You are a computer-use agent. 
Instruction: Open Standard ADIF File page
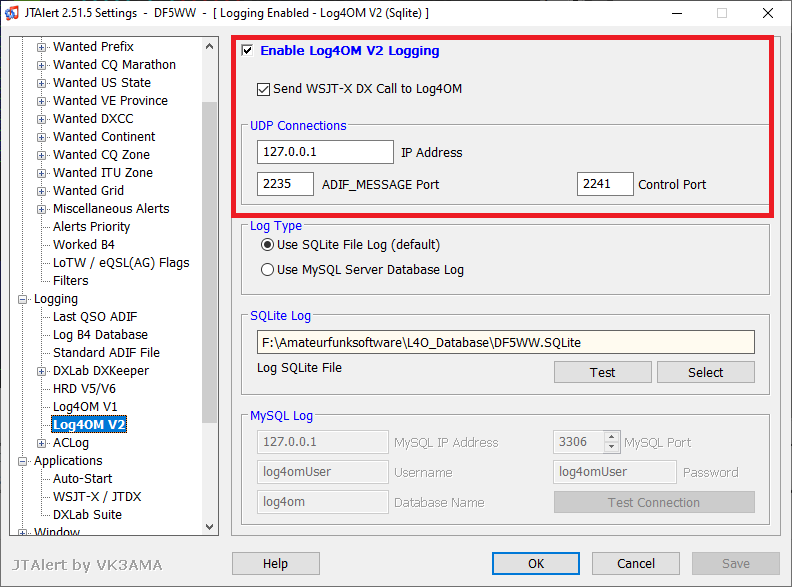pos(106,353)
